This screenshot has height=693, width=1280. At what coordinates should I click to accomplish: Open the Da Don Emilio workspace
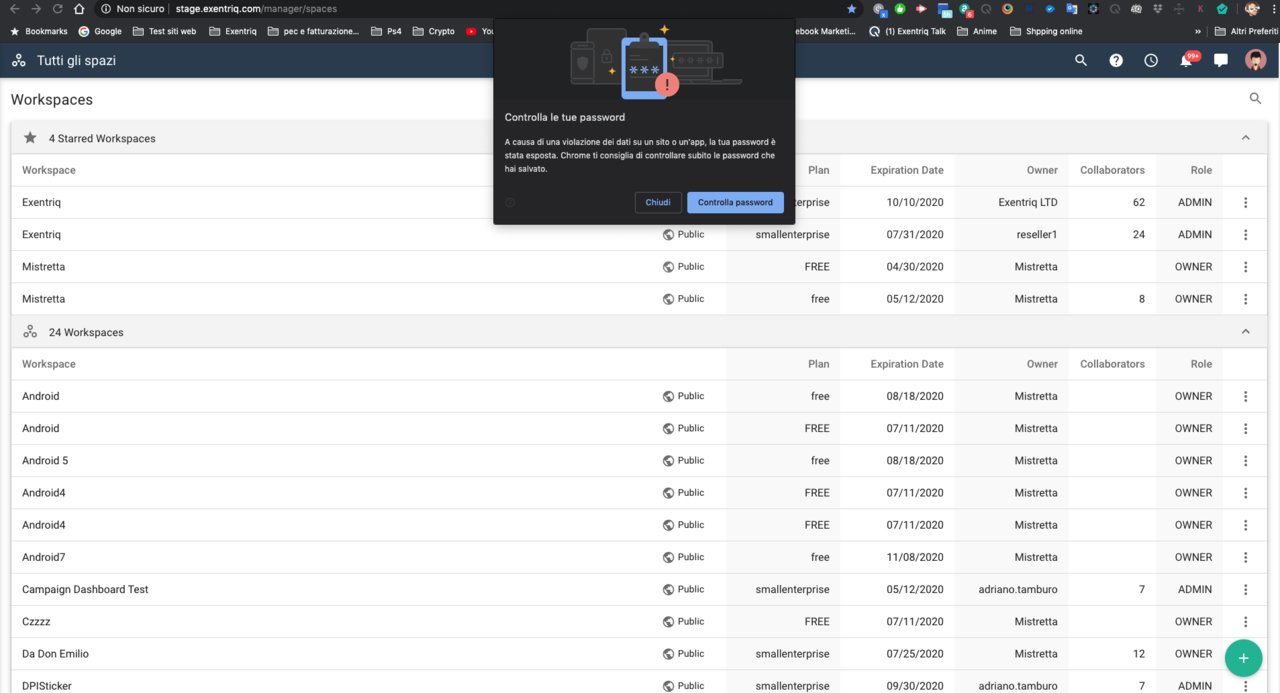[x=56, y=654]
